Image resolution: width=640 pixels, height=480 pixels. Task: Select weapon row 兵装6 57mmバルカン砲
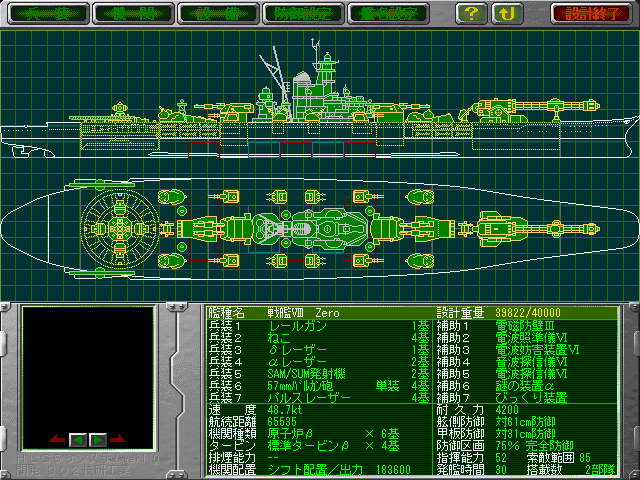[319, 385]
